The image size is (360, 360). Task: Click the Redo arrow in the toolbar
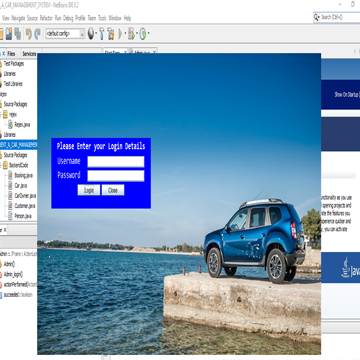[37, 34]
